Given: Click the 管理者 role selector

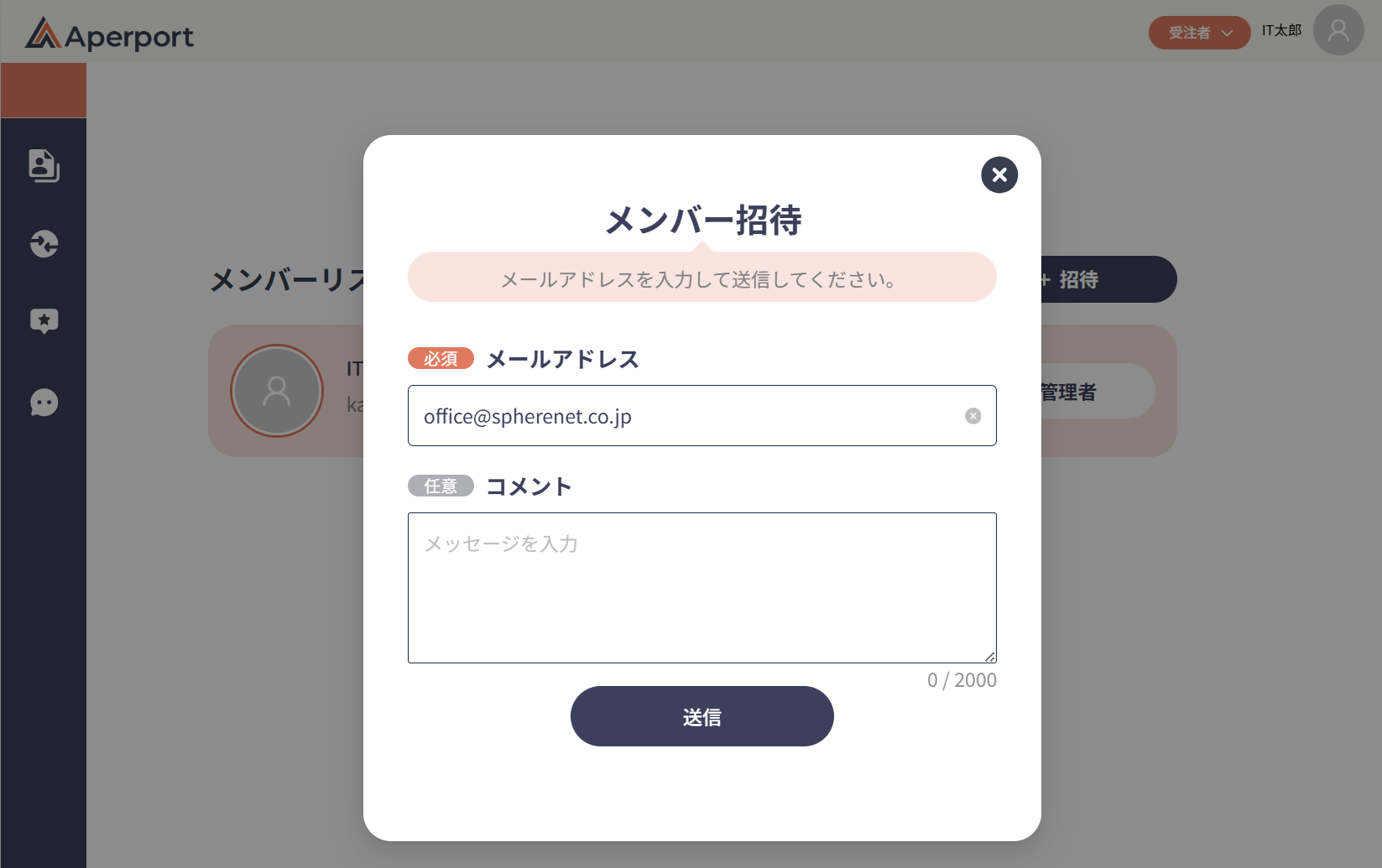Looking at the screenshot, I should tap(1095, 391).
